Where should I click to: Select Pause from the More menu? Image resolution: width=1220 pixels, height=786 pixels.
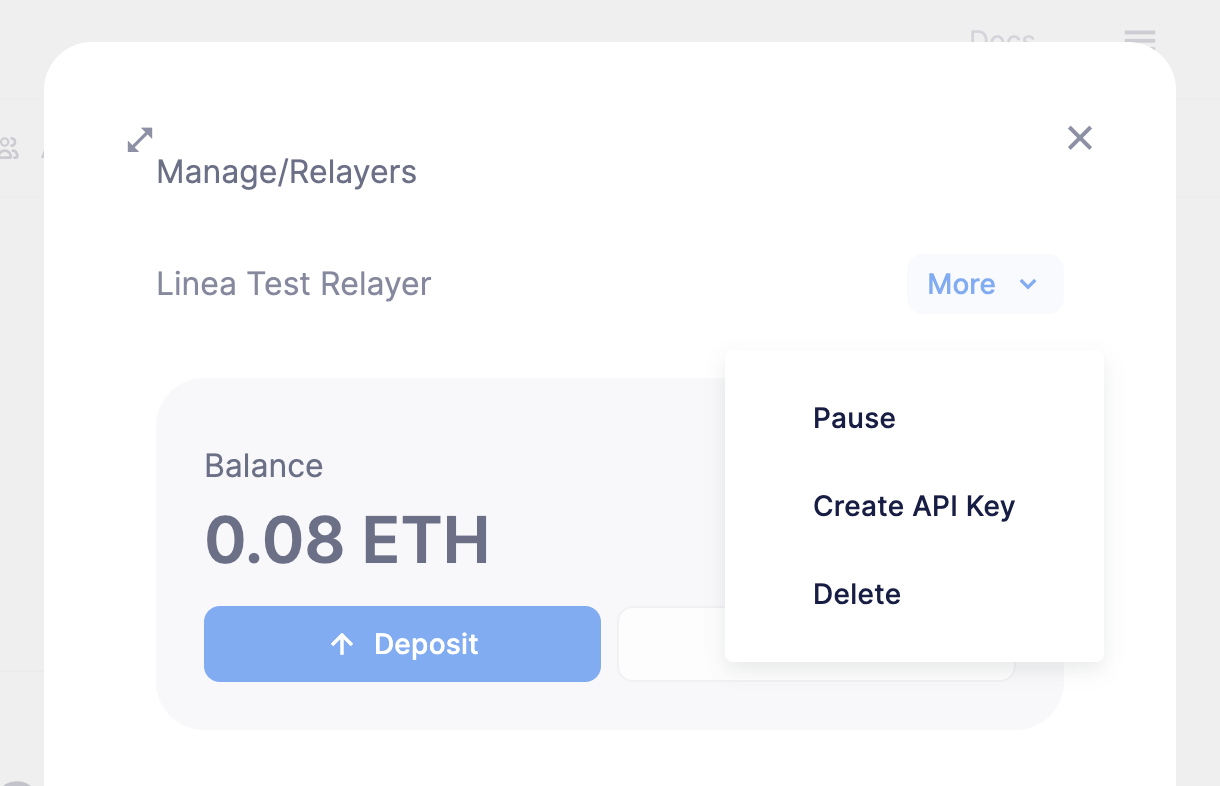[x=854, y=418]
